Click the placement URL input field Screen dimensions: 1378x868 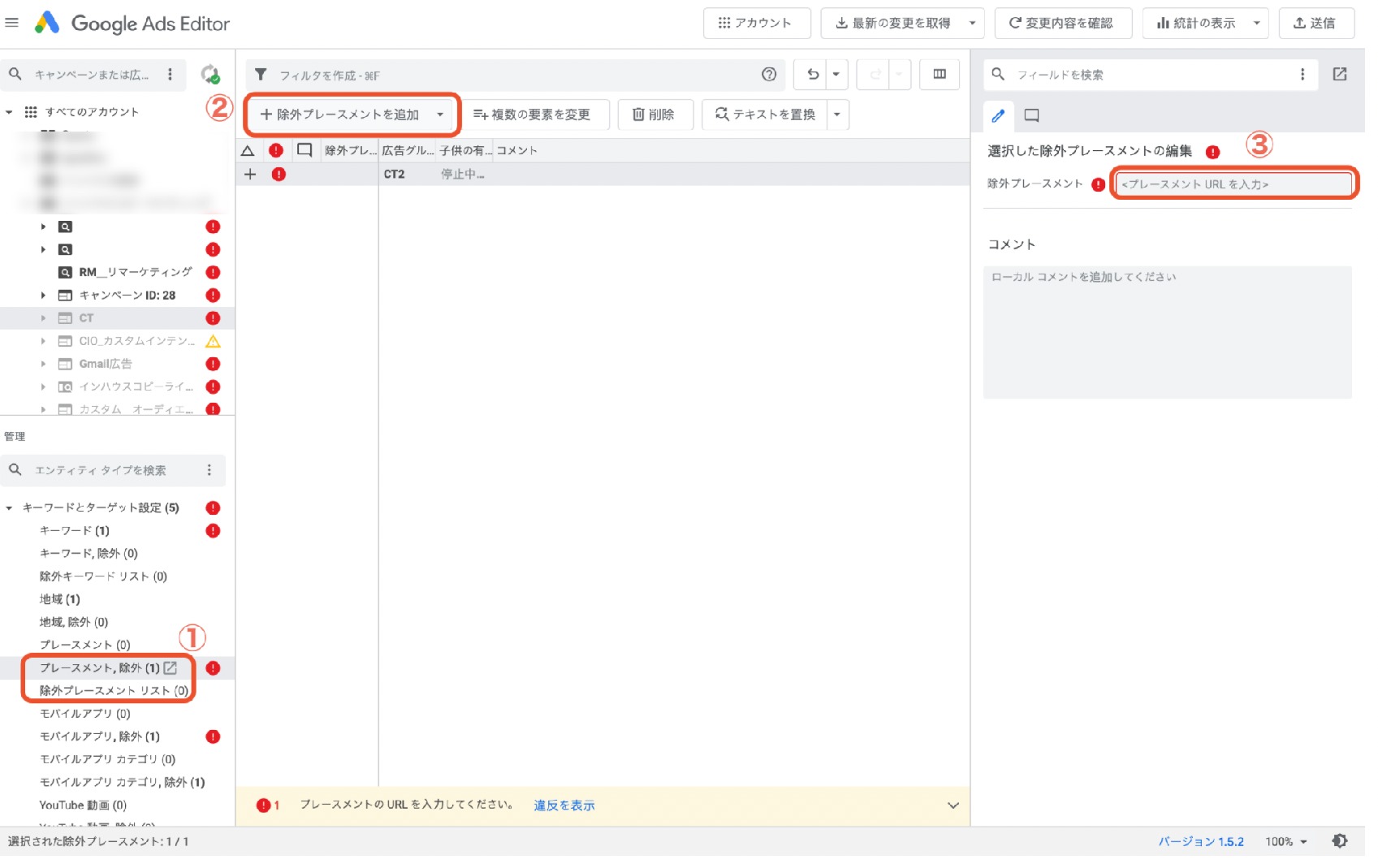coord(1233,184)
